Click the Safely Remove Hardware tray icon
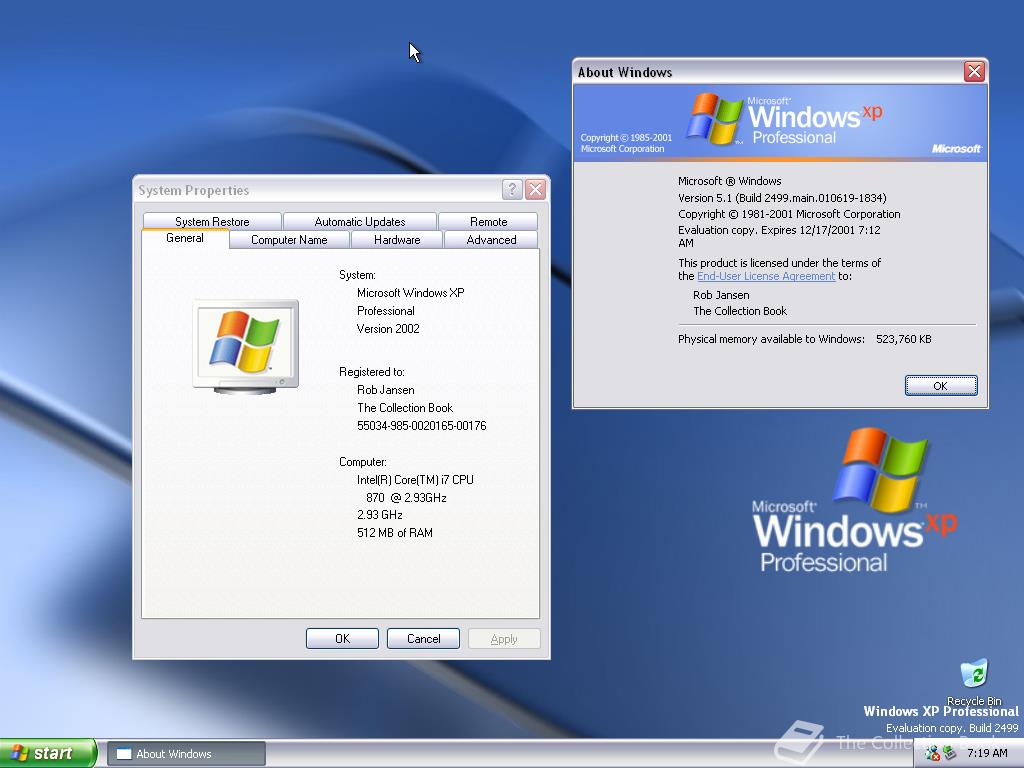The width and height of the screenshot is (1024, 768). click(x=949, y=753)
